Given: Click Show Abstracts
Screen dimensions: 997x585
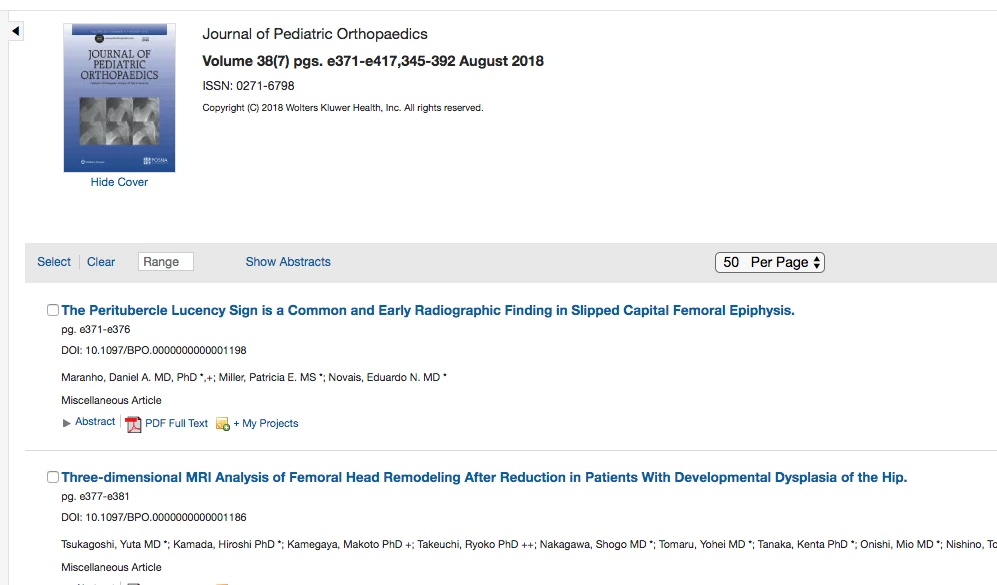Looking at the screenshot, I should [x=288, y=262].
